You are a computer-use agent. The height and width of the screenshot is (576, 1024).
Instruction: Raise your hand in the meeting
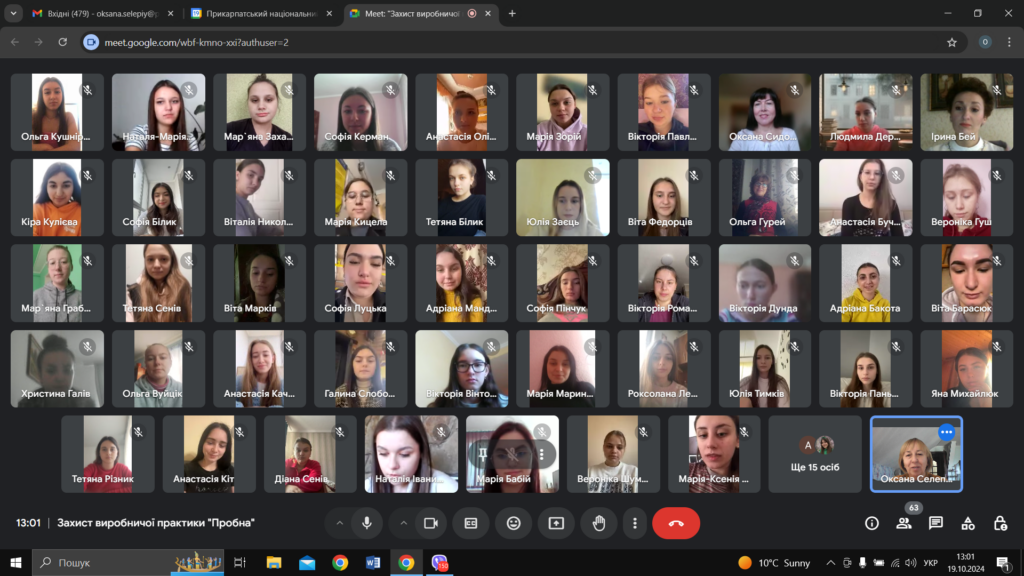(599, 523)
